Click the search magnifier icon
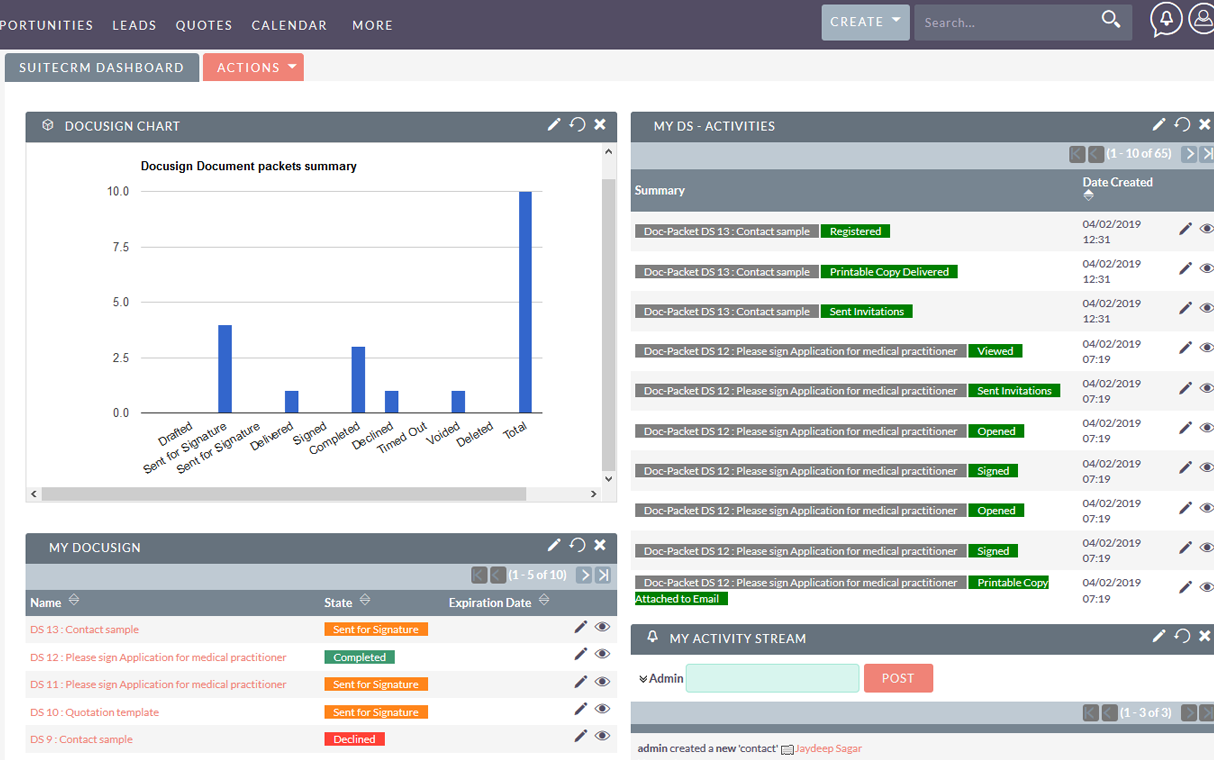Viewport: 1214px width, 760px height. coord(1111,20)
